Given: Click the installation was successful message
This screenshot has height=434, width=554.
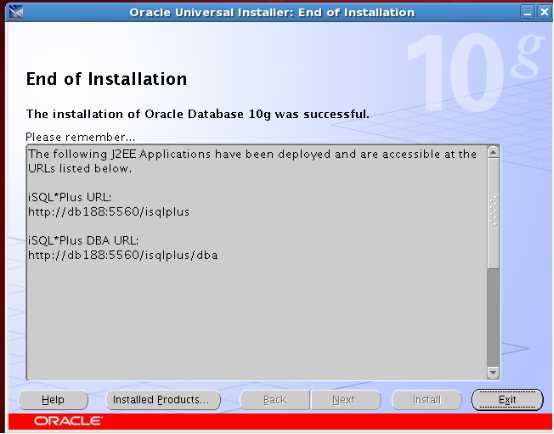Looking at the screenshot, I should point(198,114).
